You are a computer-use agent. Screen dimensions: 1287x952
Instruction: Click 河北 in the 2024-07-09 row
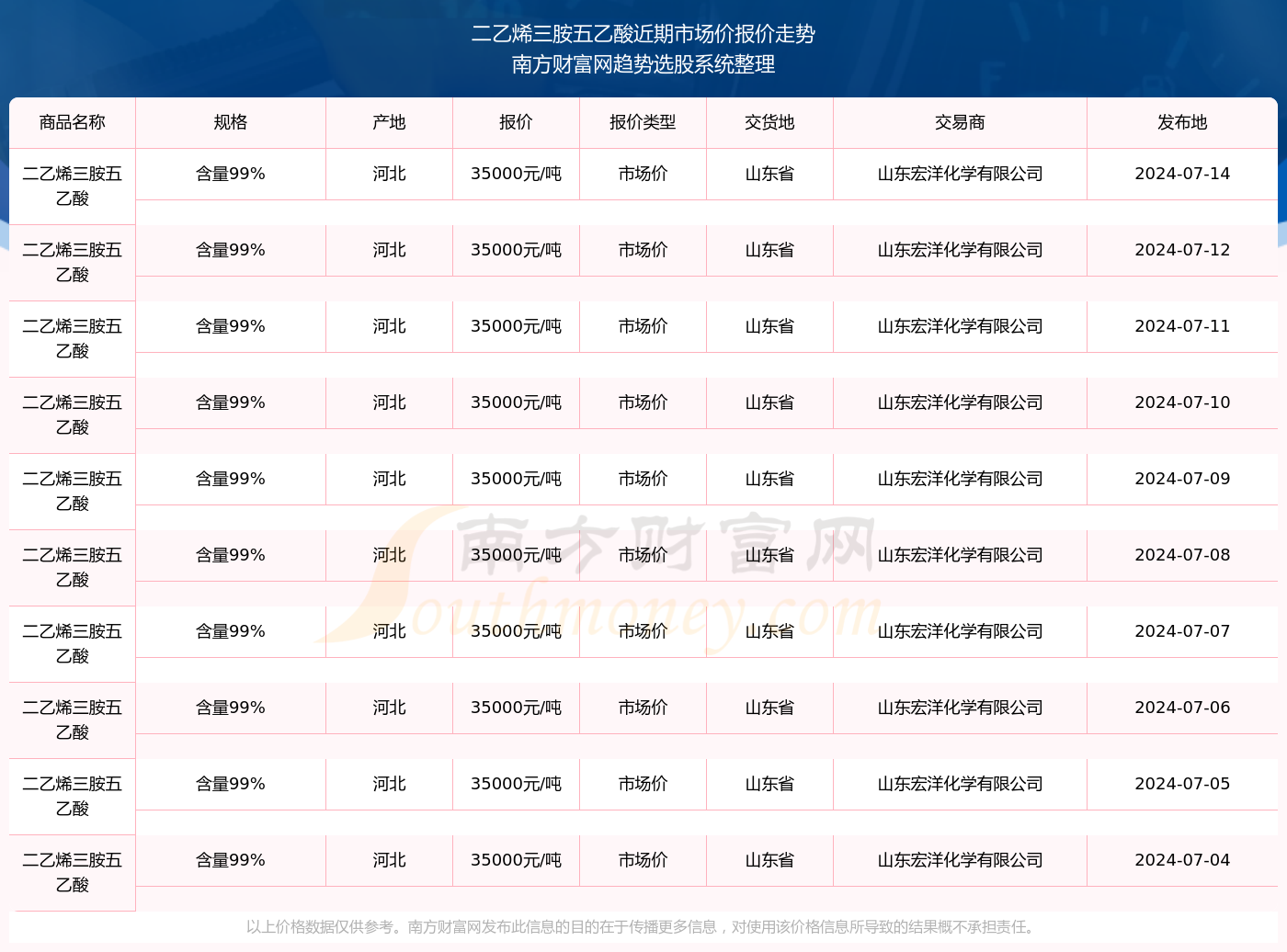coord(390,479)
